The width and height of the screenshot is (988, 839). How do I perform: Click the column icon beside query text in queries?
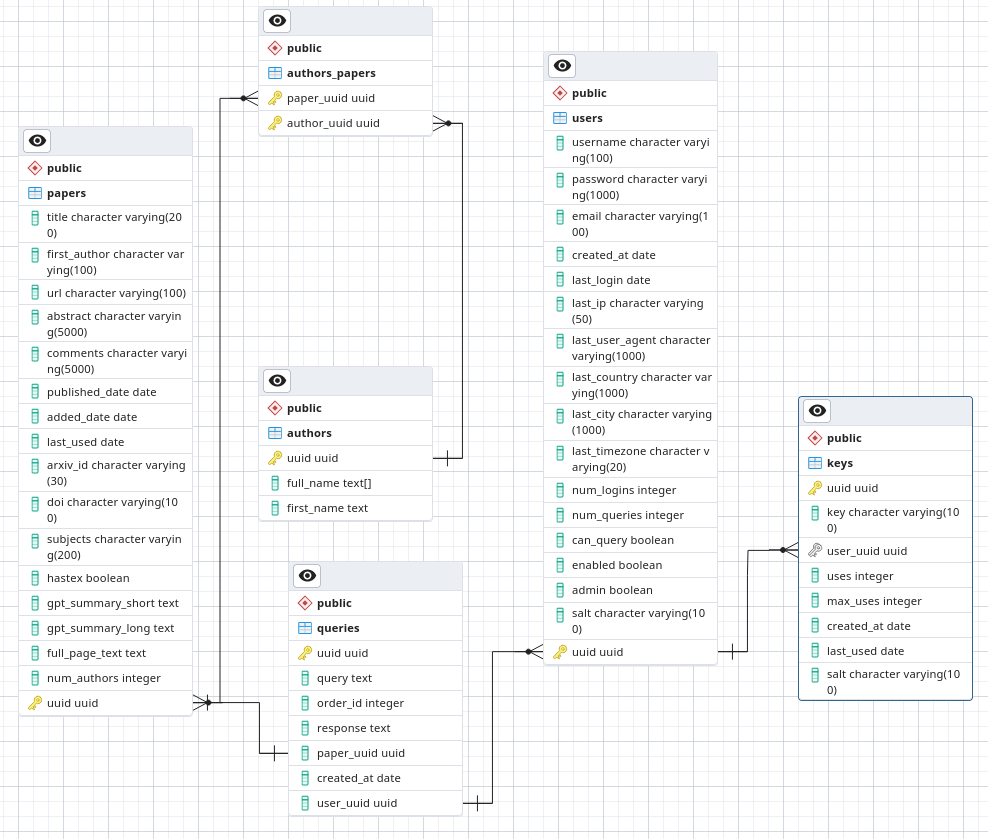point(305,677)
